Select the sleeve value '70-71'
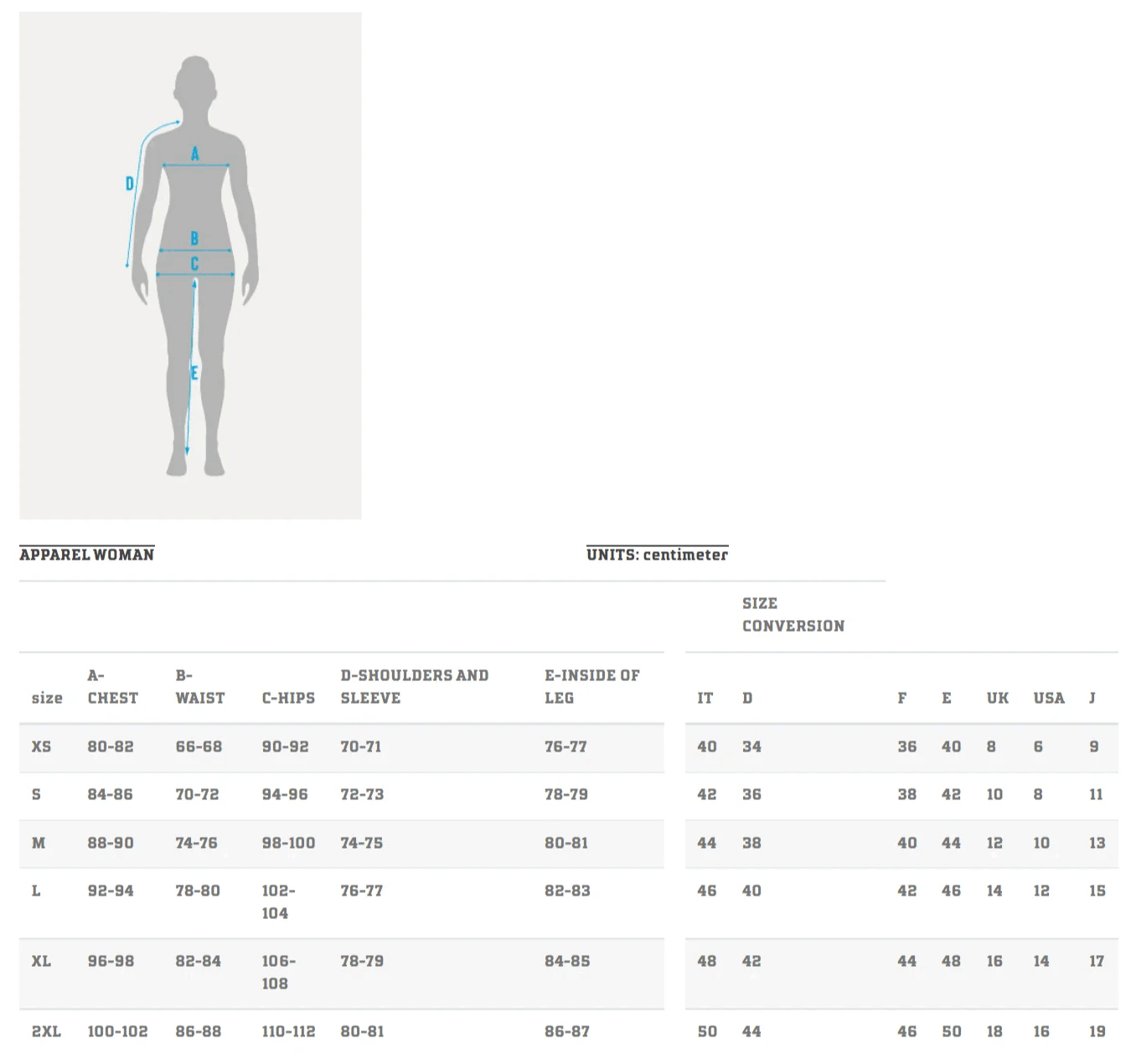This screenshot has width=1131, height=1064. click(361, 746)
